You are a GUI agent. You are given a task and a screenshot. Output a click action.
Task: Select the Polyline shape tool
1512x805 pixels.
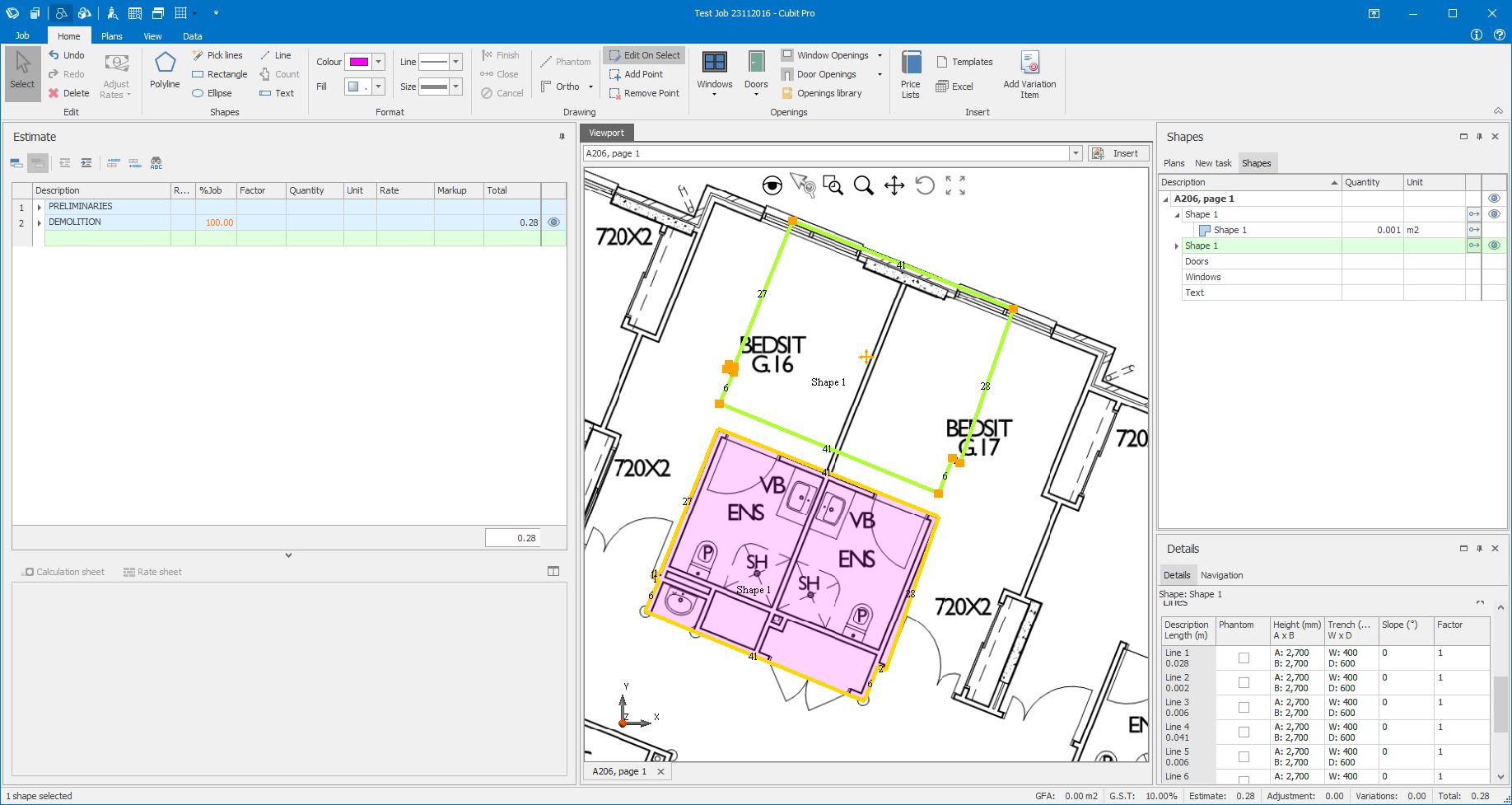click(165, 71)
